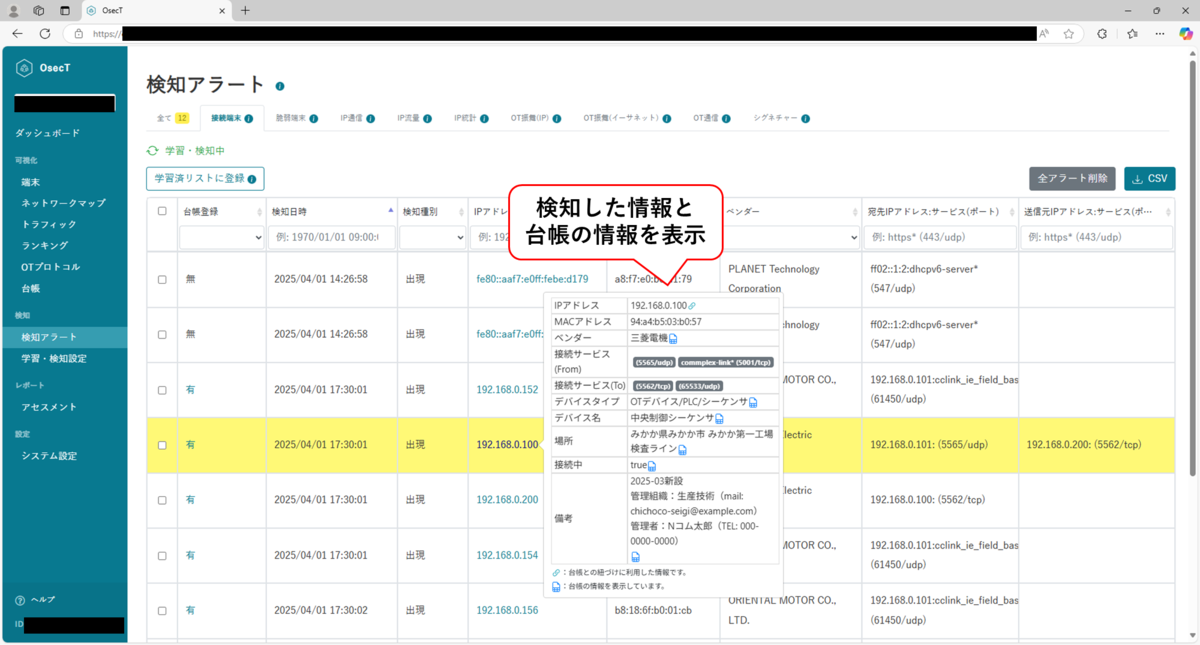Open システム設定 in the sidebar
The height and width of the screenshot is (645, 1200).
point(49,456)
